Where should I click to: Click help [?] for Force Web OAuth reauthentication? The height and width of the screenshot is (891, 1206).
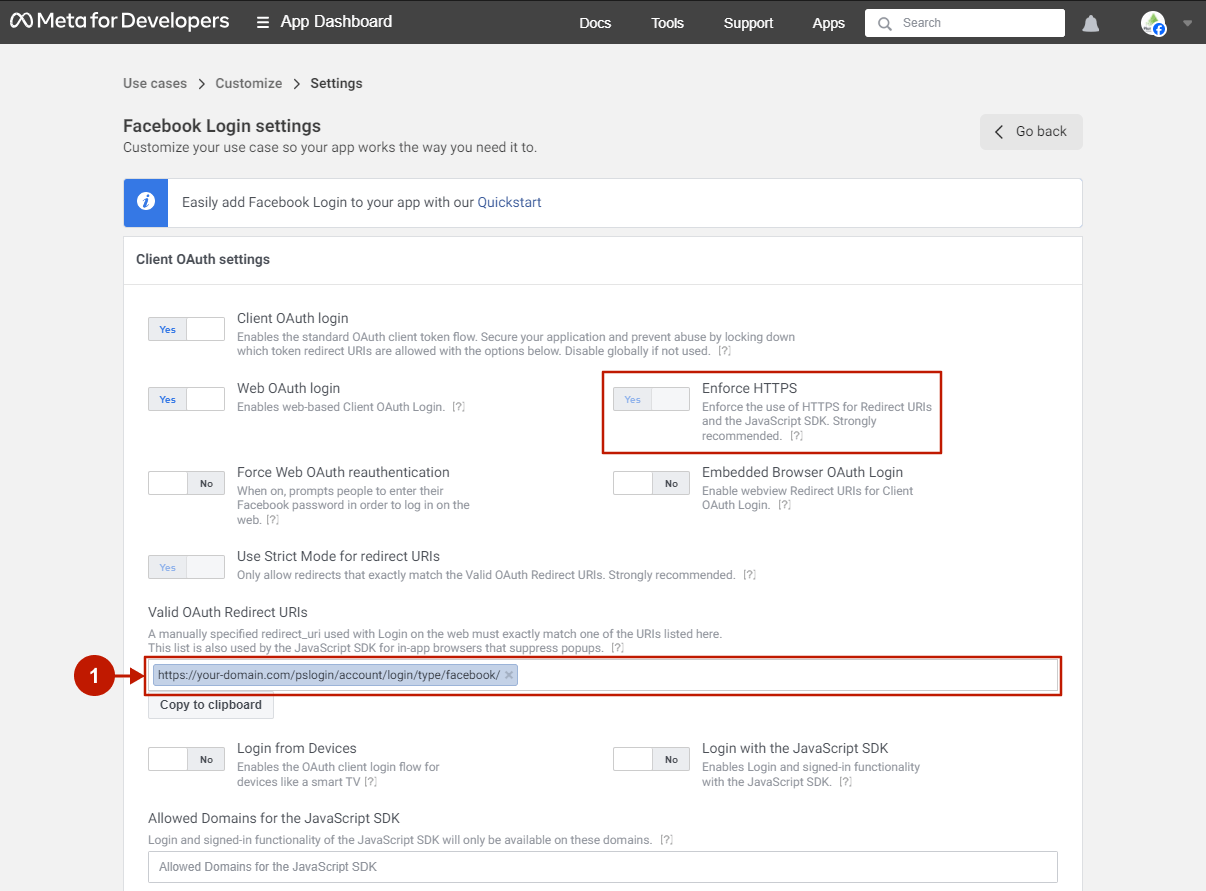click(272, 520)
